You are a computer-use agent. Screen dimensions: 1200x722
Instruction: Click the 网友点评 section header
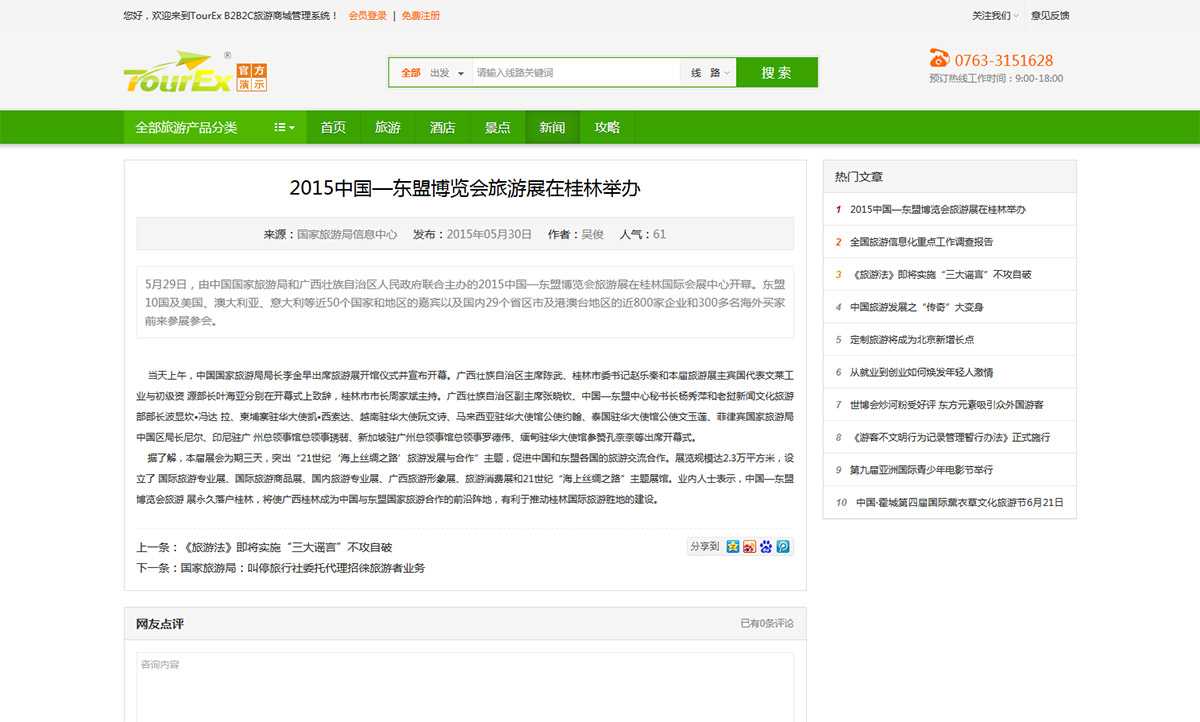160,623
